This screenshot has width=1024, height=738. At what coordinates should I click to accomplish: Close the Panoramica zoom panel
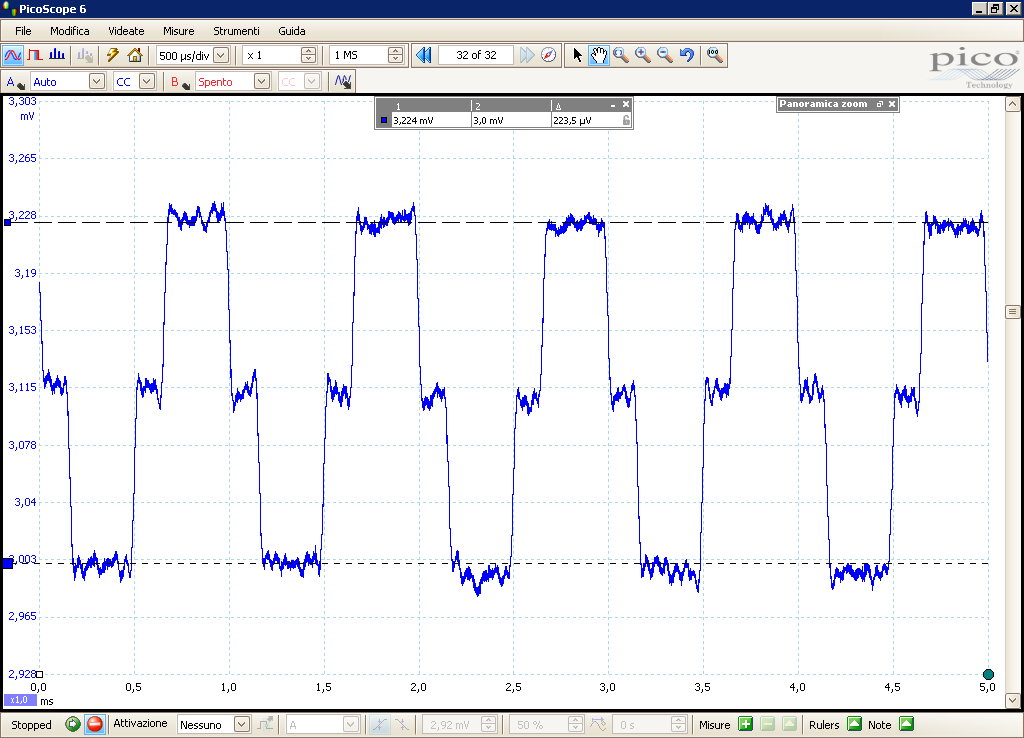pos(891,104)
